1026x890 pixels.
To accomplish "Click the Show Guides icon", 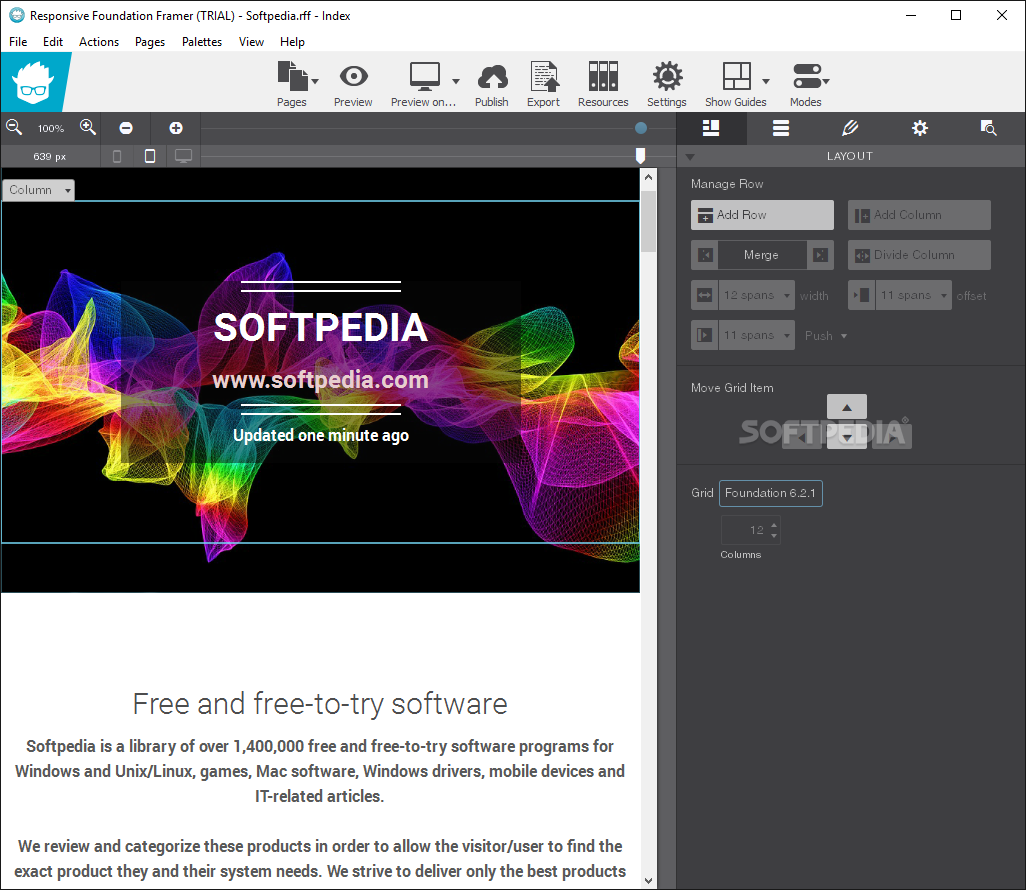I will coord(737,77).
